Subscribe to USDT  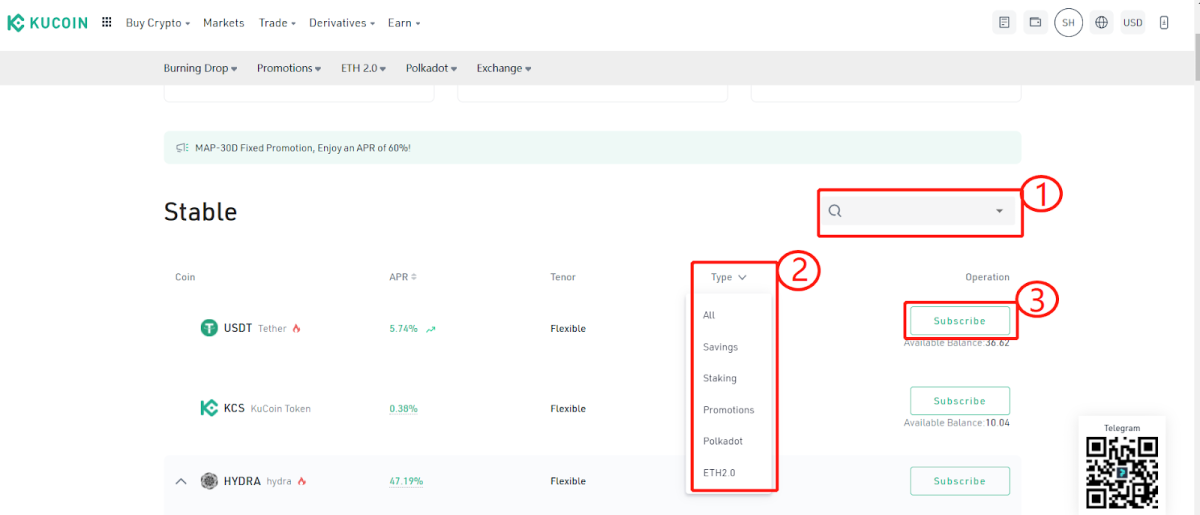tap(960, 321)
